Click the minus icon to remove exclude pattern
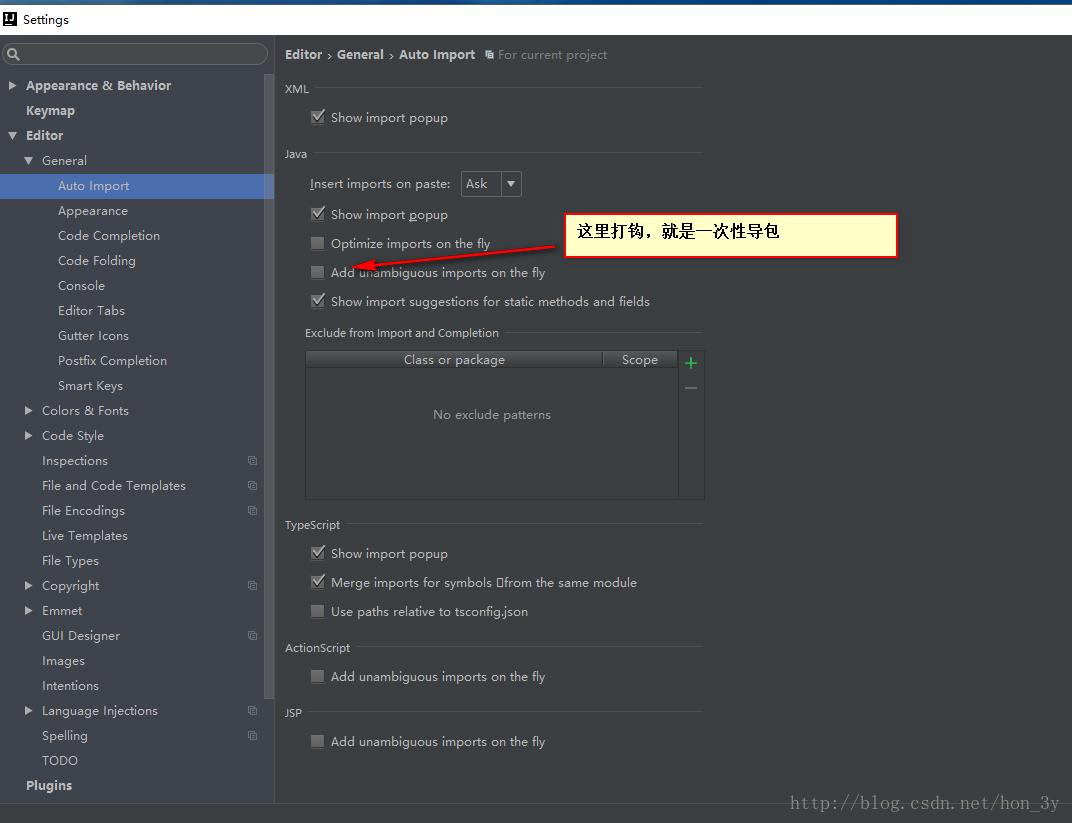This screenshot has height=823, width=1072. pyautogui.click(x=691, y=388)
